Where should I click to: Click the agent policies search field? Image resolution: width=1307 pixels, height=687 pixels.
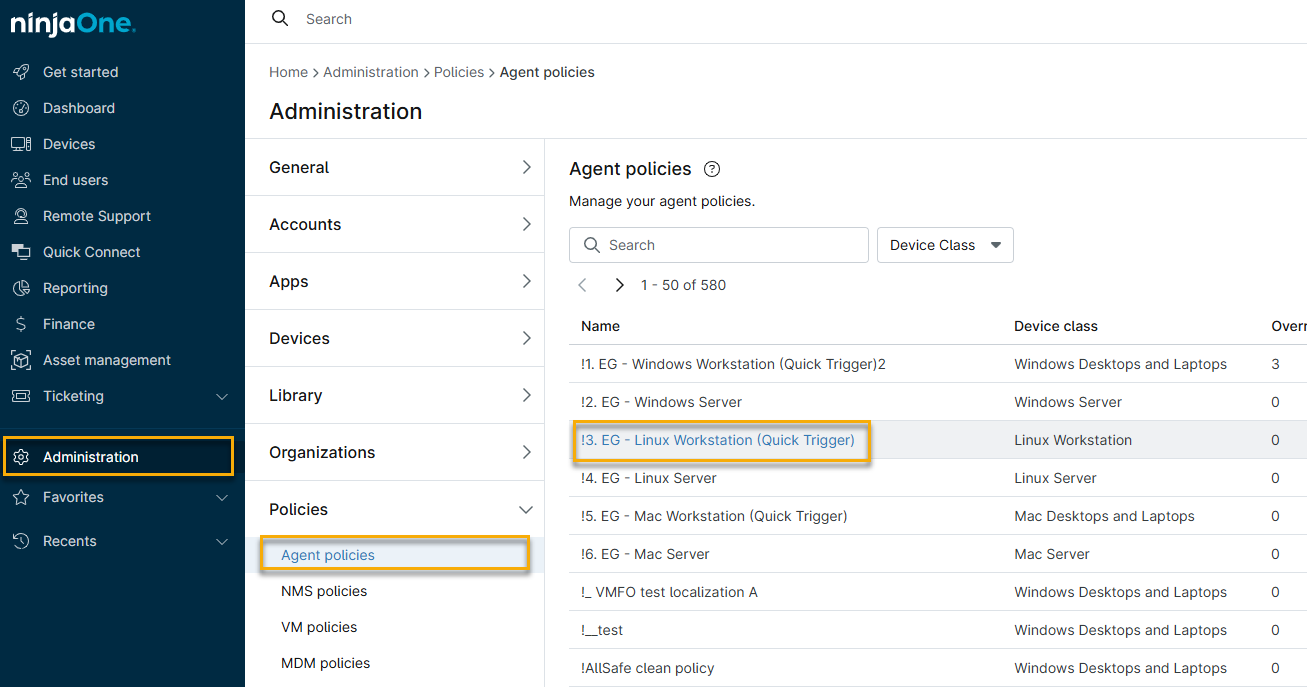point(730,245)
